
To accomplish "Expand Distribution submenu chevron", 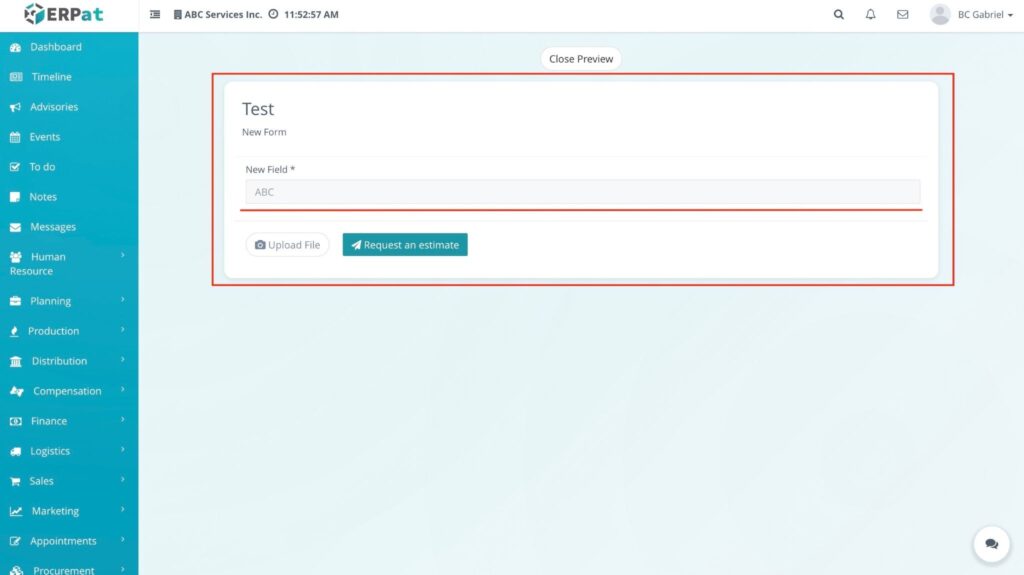I will click(122, 360).
